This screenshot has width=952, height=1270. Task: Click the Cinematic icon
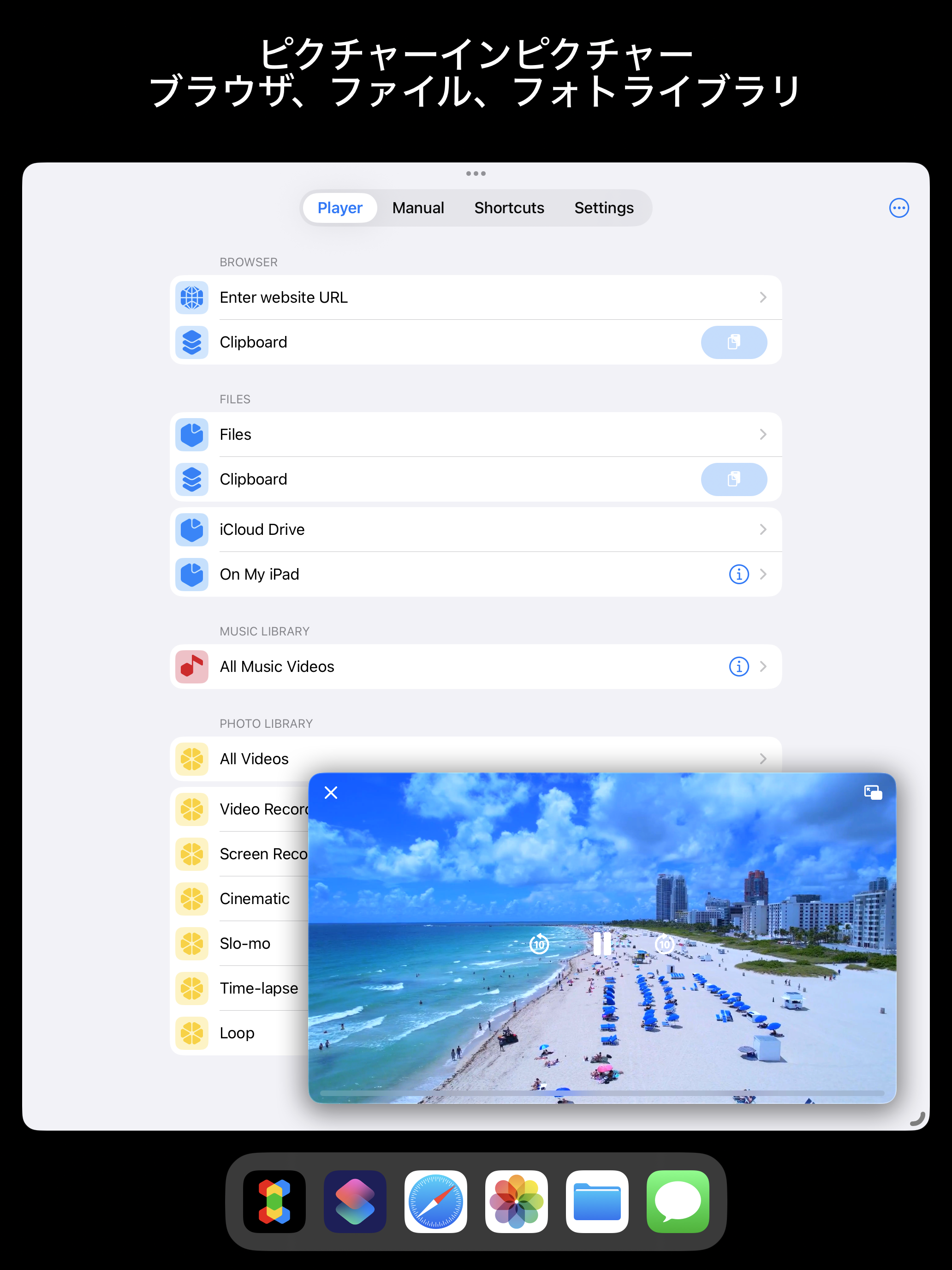point(192,899)
